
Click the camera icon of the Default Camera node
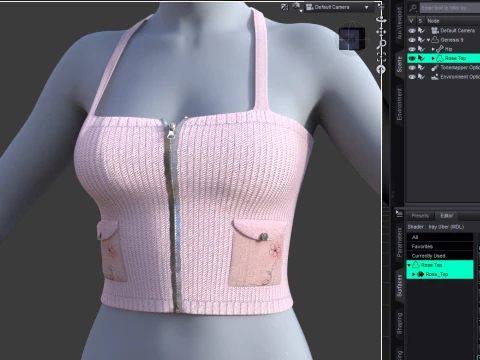(x=435, y=31)
